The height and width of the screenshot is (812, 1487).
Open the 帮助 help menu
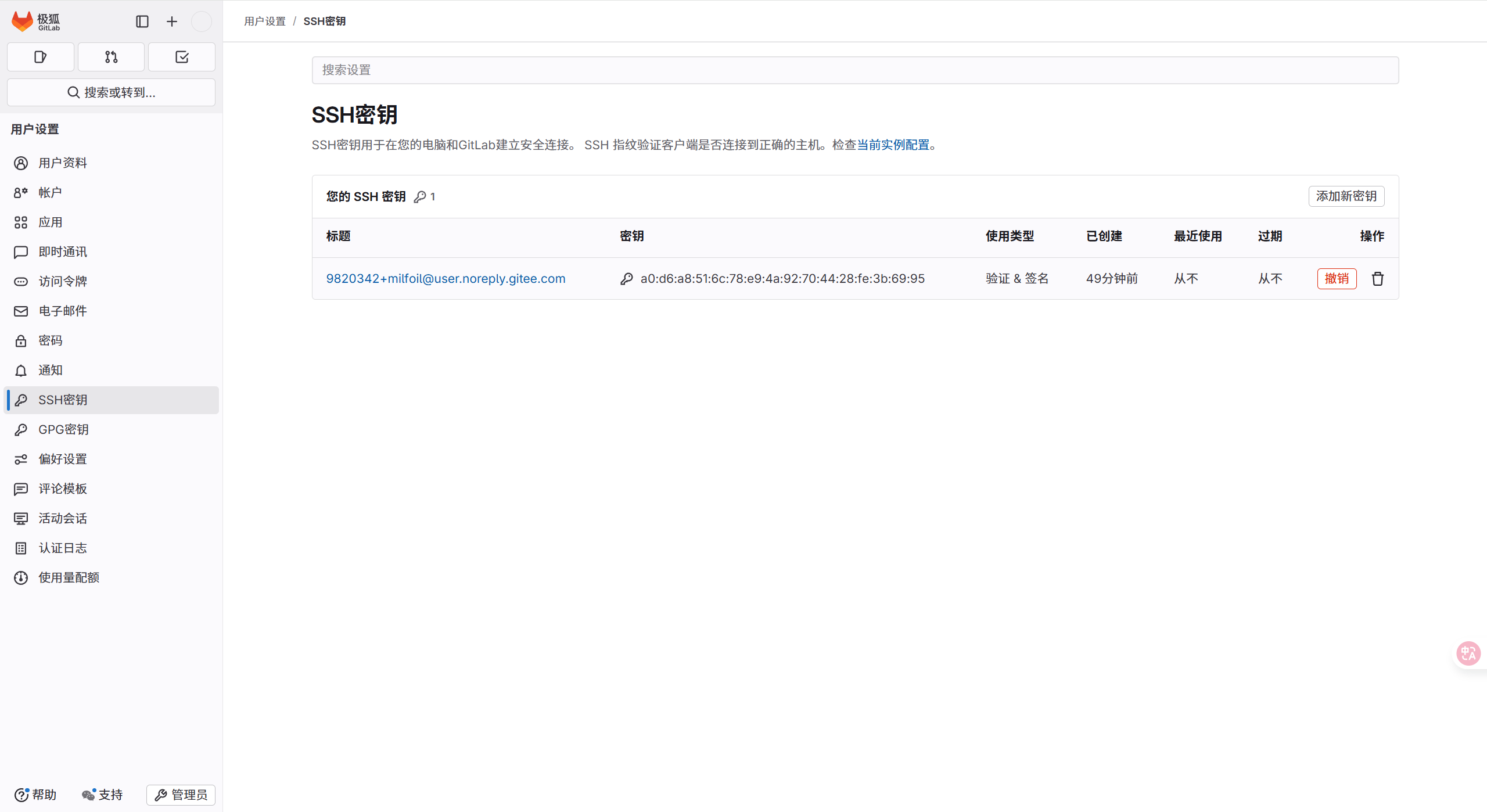pyautogui.click(x=35, y=795)
